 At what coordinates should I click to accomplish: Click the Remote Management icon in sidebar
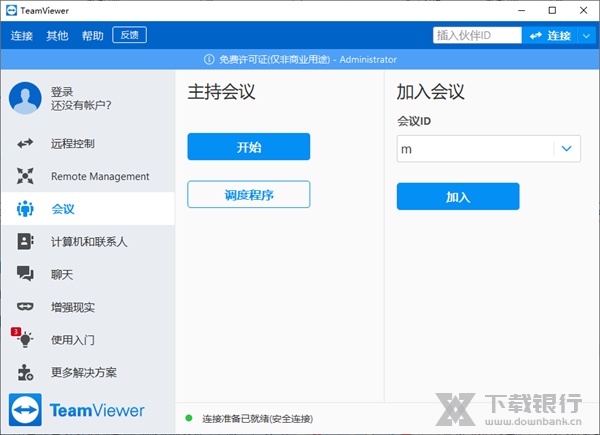click(25, 176)
